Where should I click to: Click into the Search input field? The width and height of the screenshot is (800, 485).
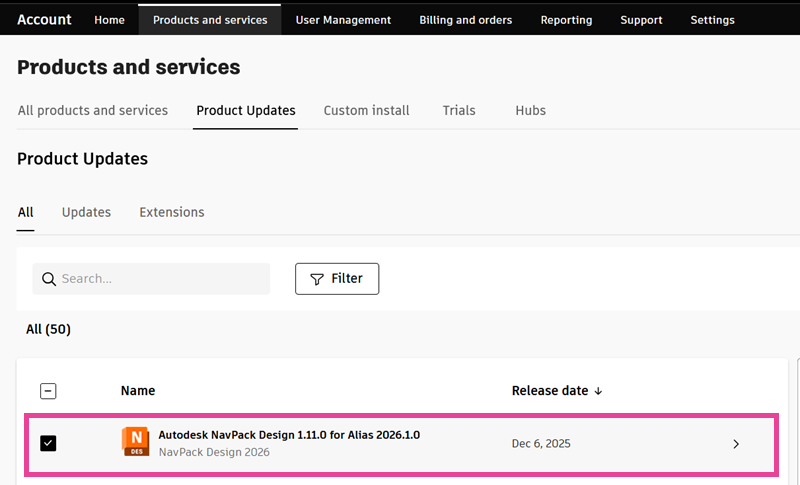click(x=151, y=279)
